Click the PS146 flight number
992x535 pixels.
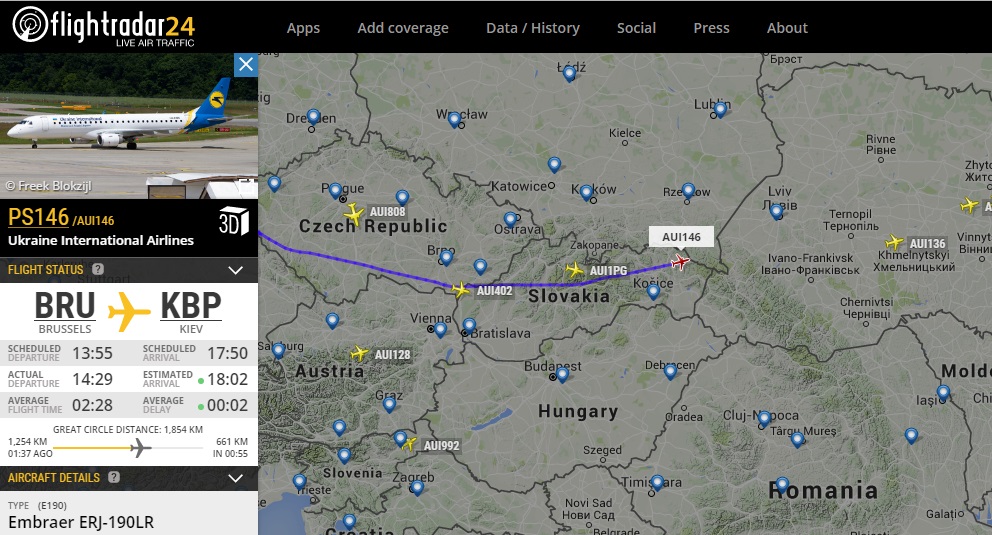click(38, 217)
